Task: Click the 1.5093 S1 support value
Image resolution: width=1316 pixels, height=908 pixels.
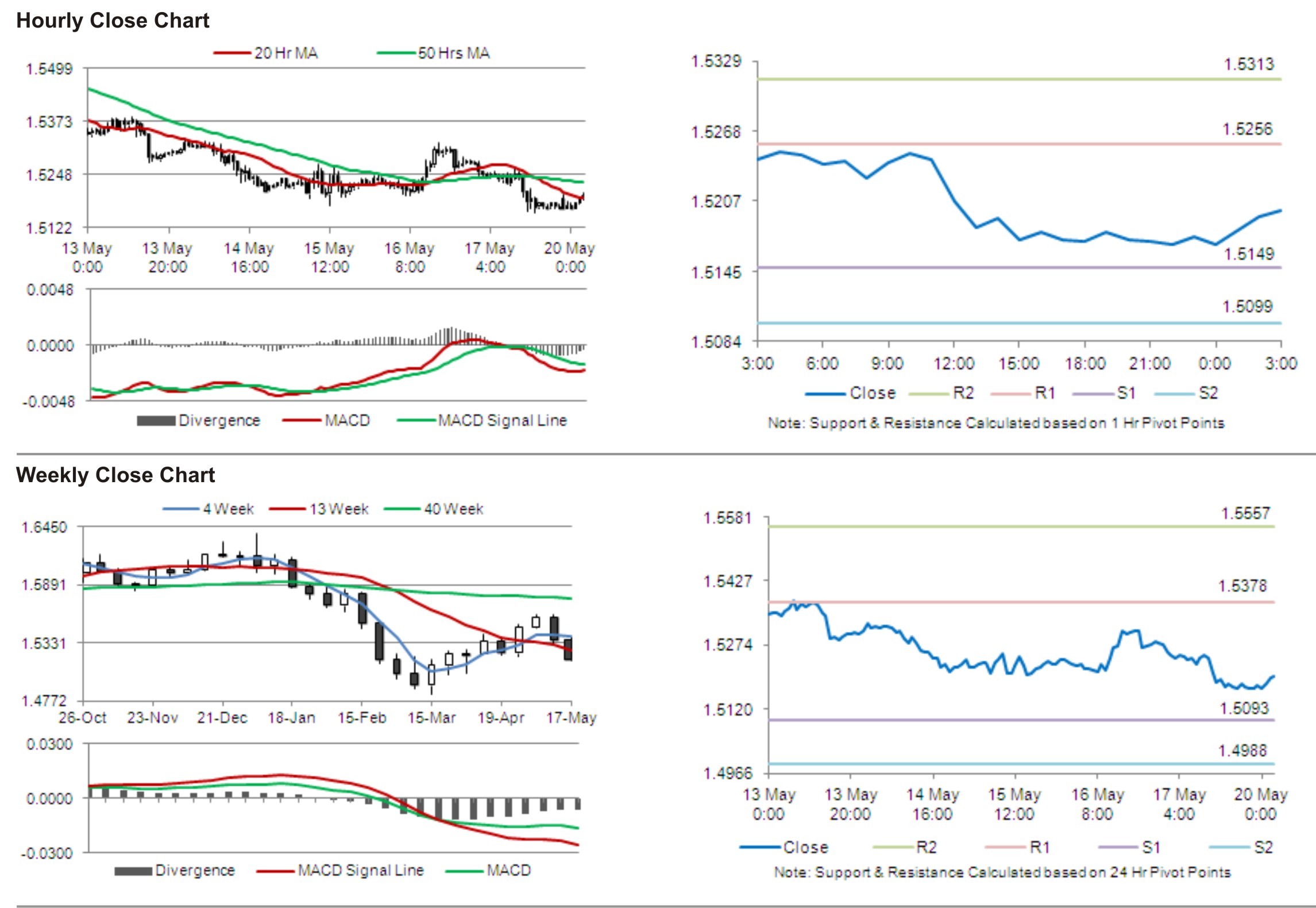Action: [x=1244, y=708]
